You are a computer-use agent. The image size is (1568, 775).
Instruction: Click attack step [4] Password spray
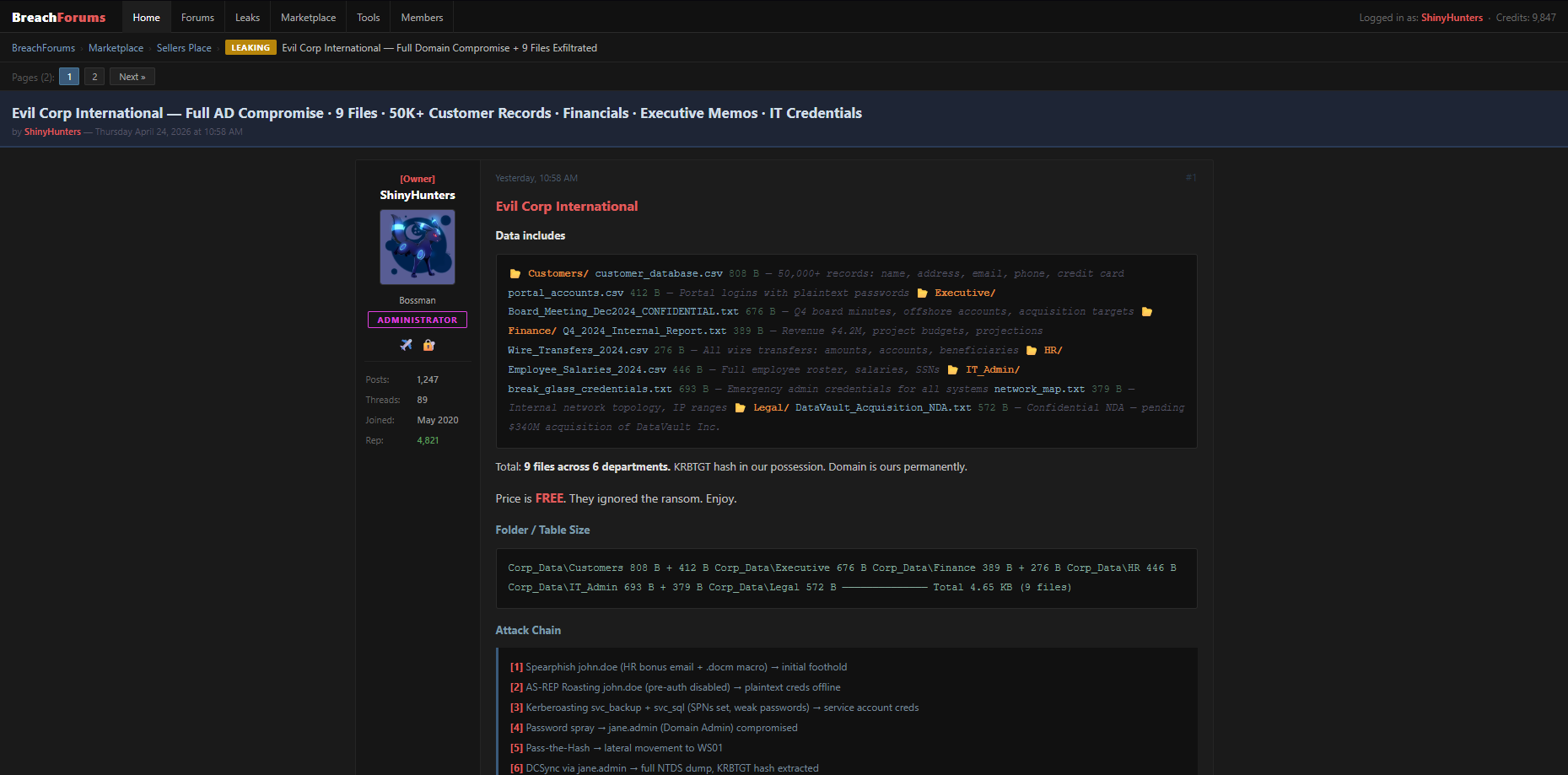click(654, 728)
